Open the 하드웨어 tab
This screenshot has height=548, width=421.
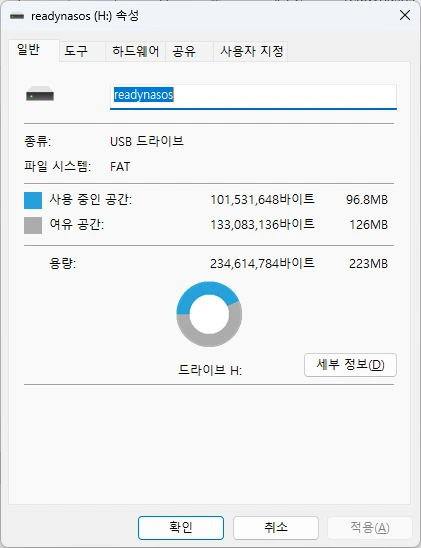(136, 51)
